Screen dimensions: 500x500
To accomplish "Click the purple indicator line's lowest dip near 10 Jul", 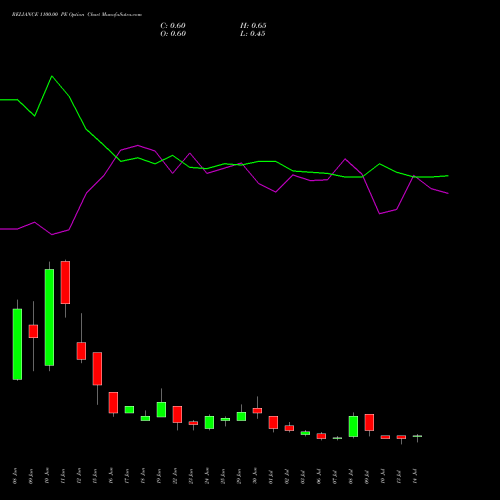I will 380,213.
